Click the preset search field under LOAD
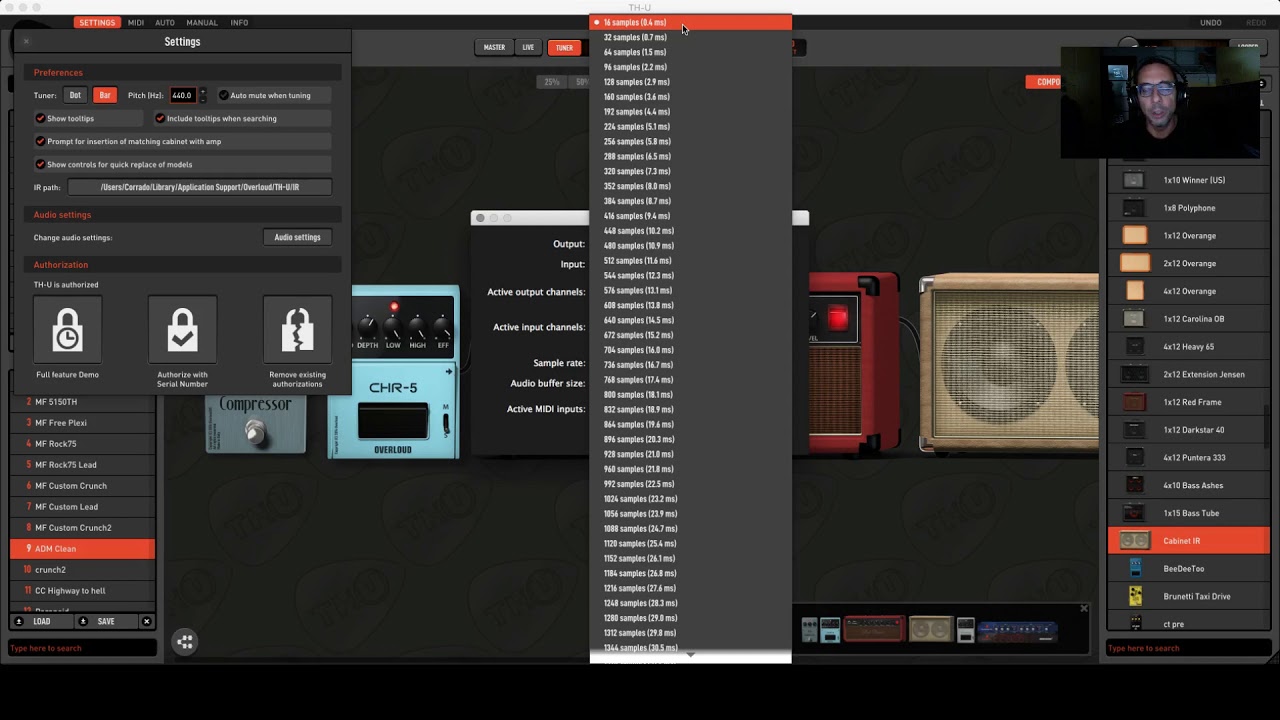The width and height of the screenshot is (1280, 720). pos(83,648)
